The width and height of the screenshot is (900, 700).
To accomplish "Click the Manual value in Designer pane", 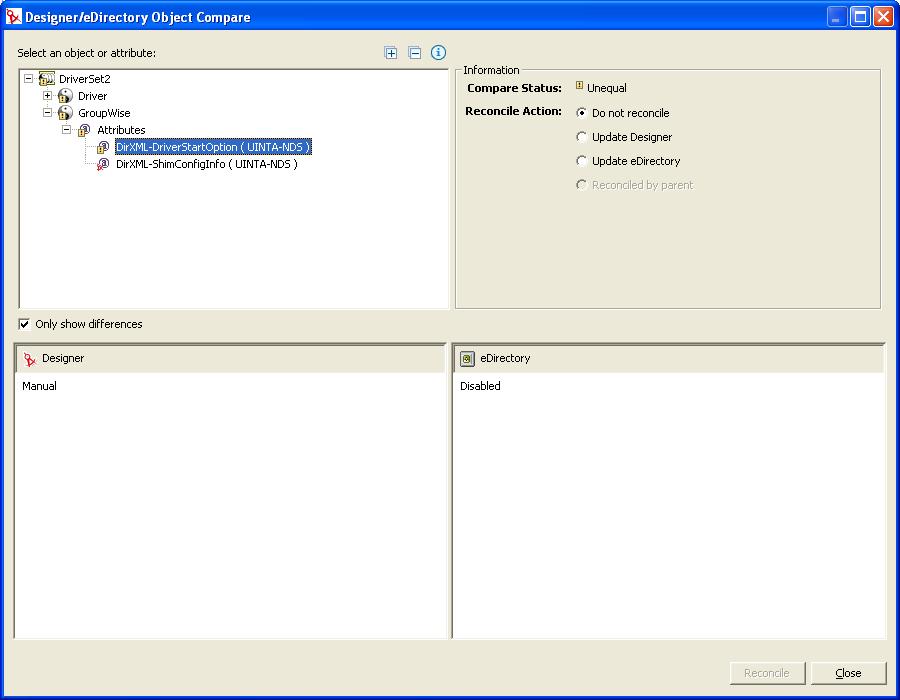I will click(x=39, y=386).
